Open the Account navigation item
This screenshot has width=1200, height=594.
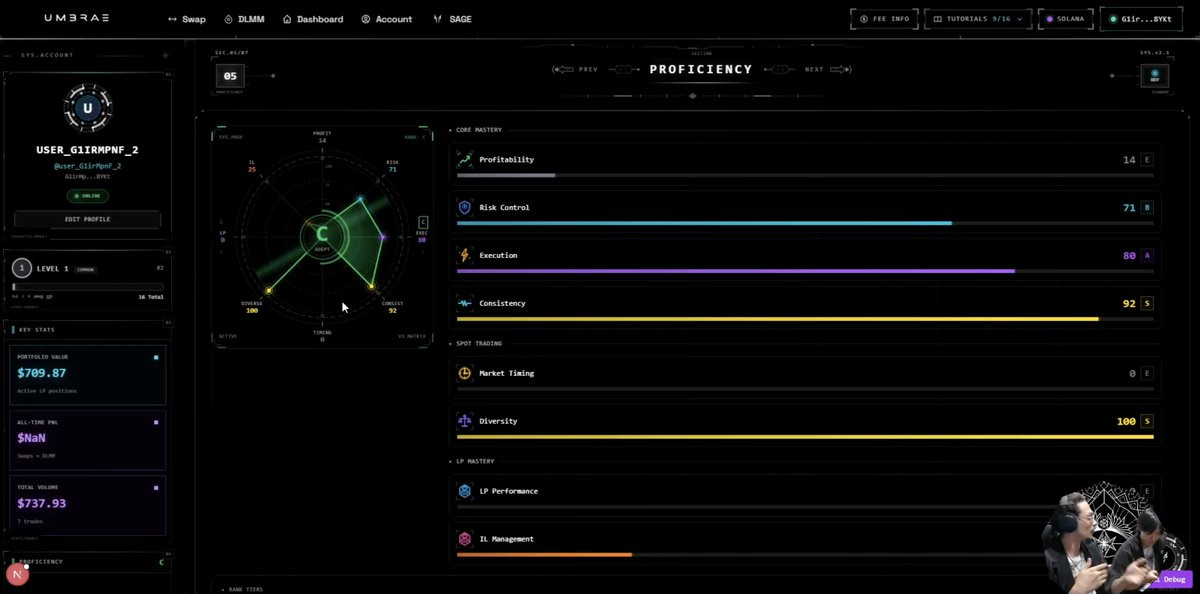click(x=387, y=19)
